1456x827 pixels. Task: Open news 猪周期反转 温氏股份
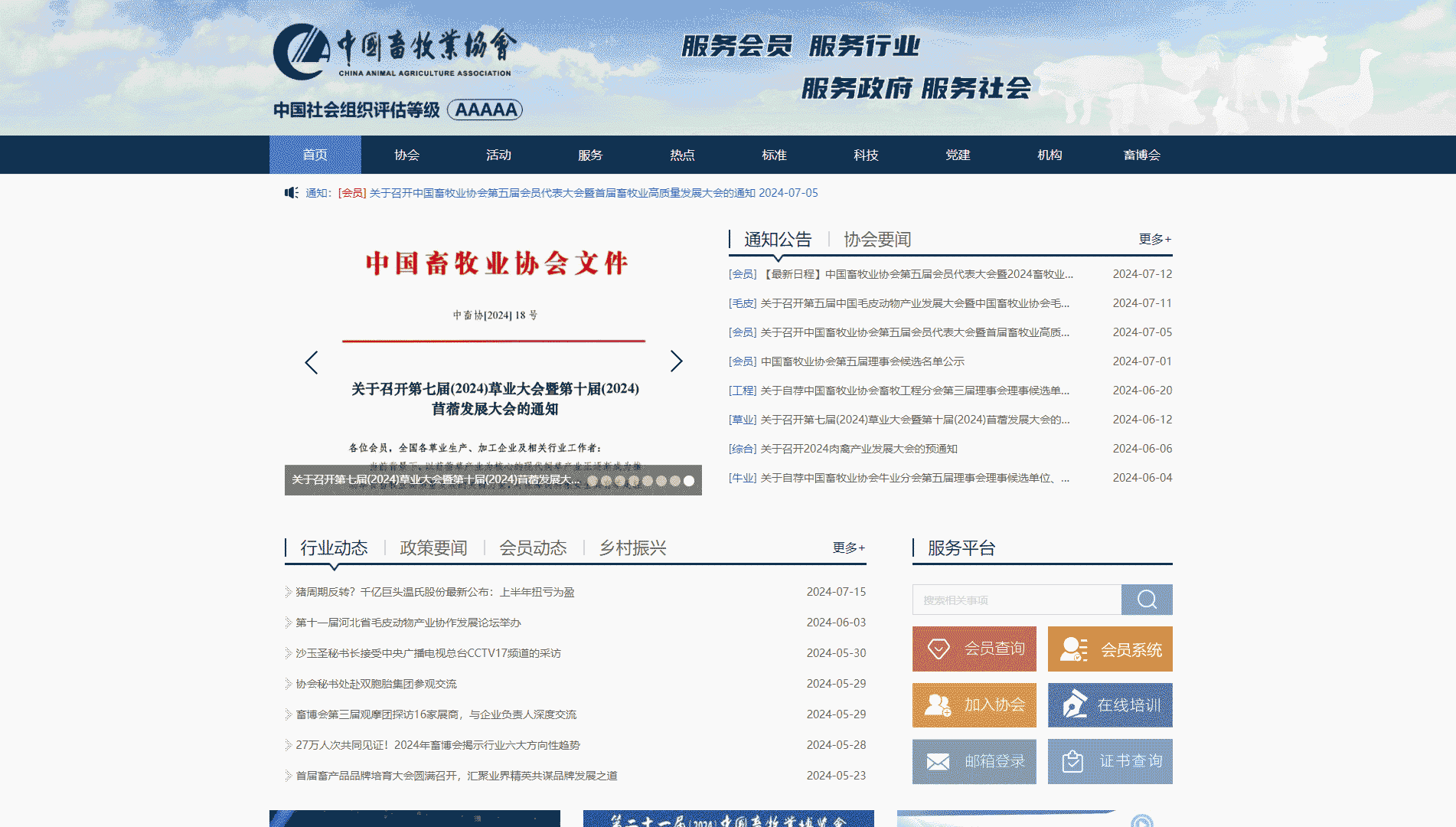[x=435, y=592]
